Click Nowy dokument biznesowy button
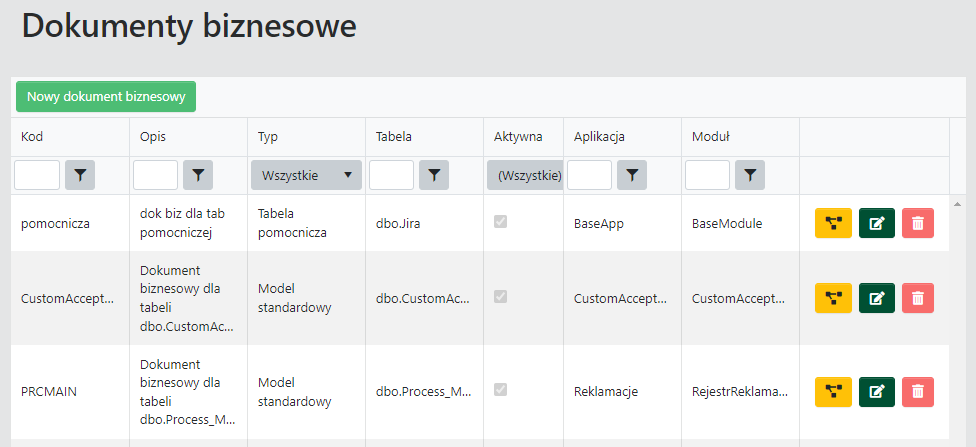 pos(106,97)
